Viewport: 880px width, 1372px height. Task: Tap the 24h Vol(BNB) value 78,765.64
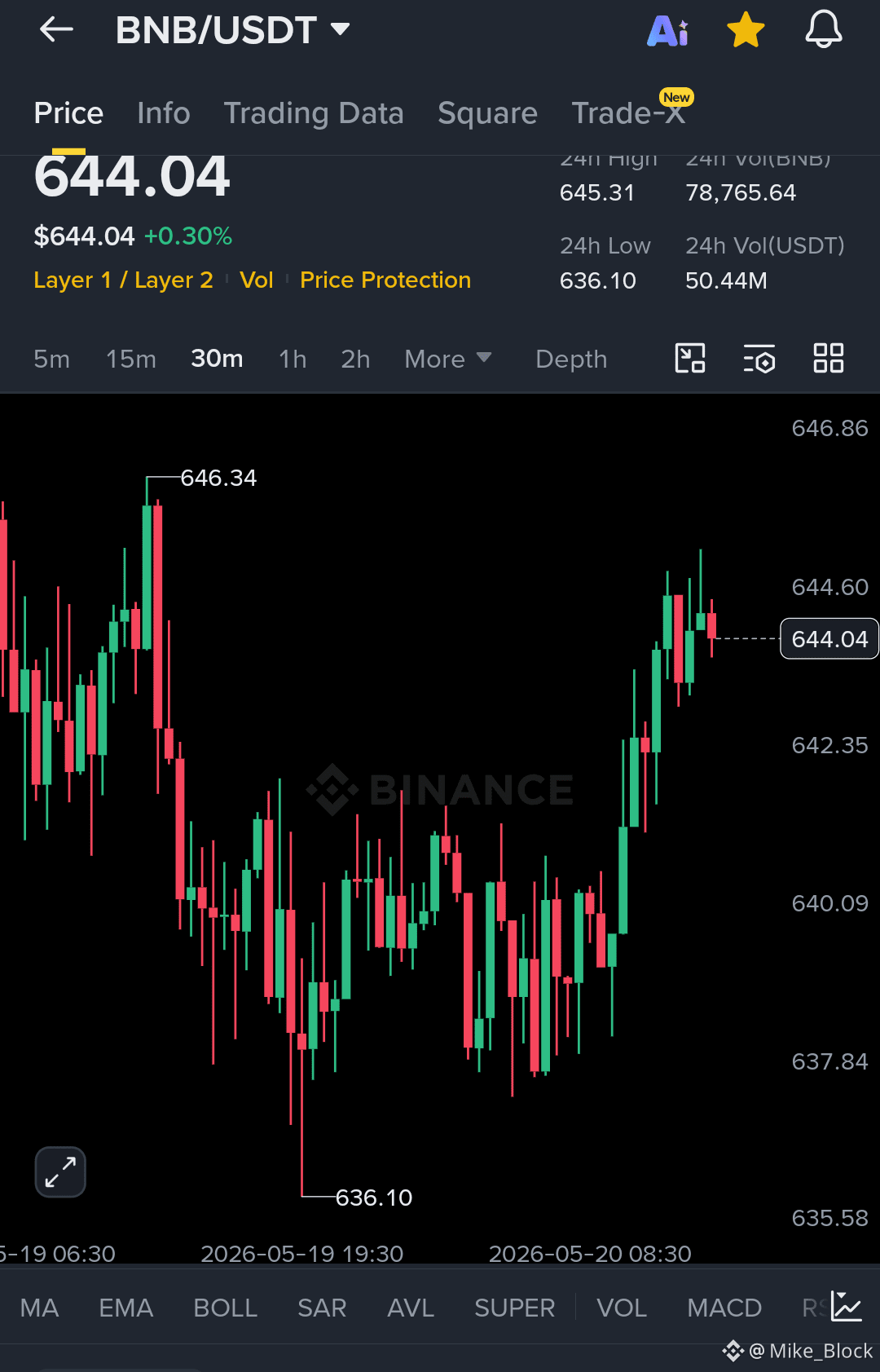pos(741,193)
